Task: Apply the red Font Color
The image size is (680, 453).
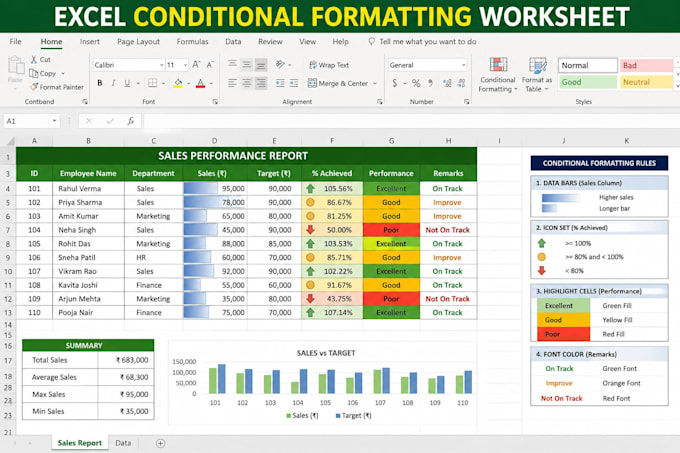Action: (200, 83)
